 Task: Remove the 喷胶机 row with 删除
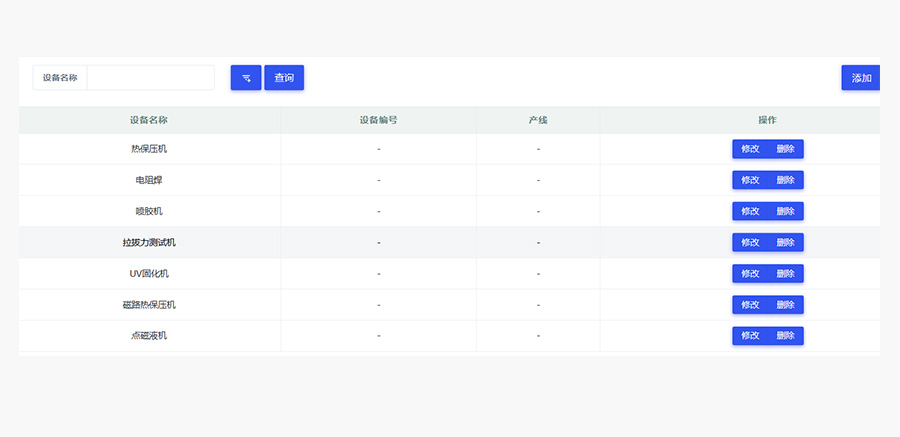(785, 211)
